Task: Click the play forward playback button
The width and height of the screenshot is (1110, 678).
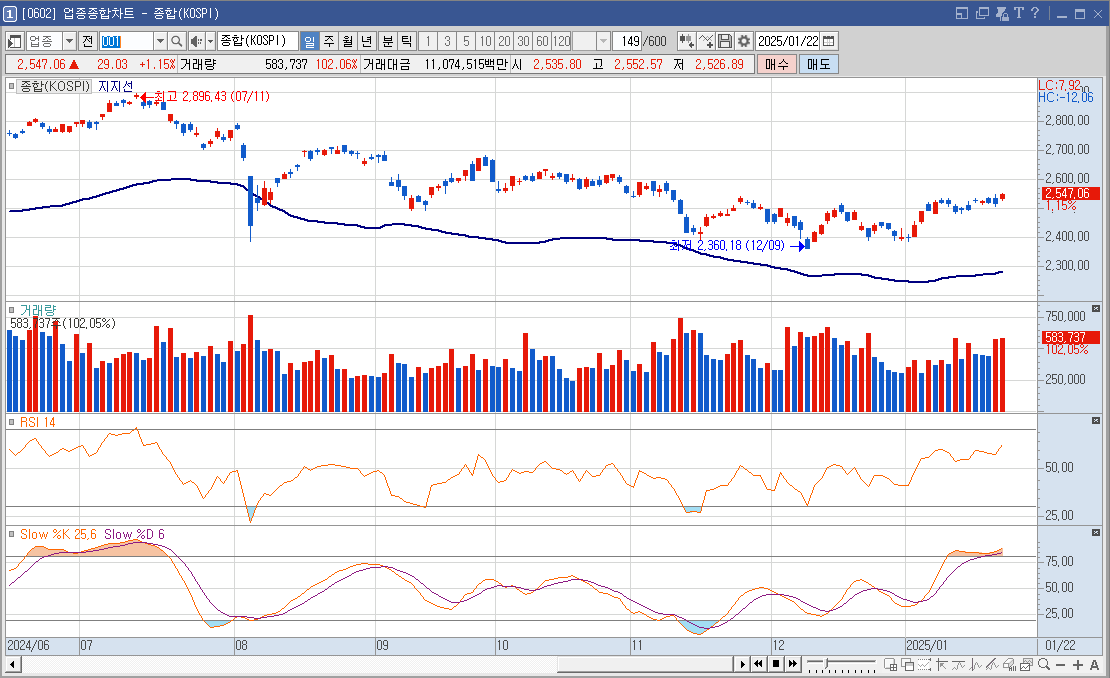Action: (741, 664)
